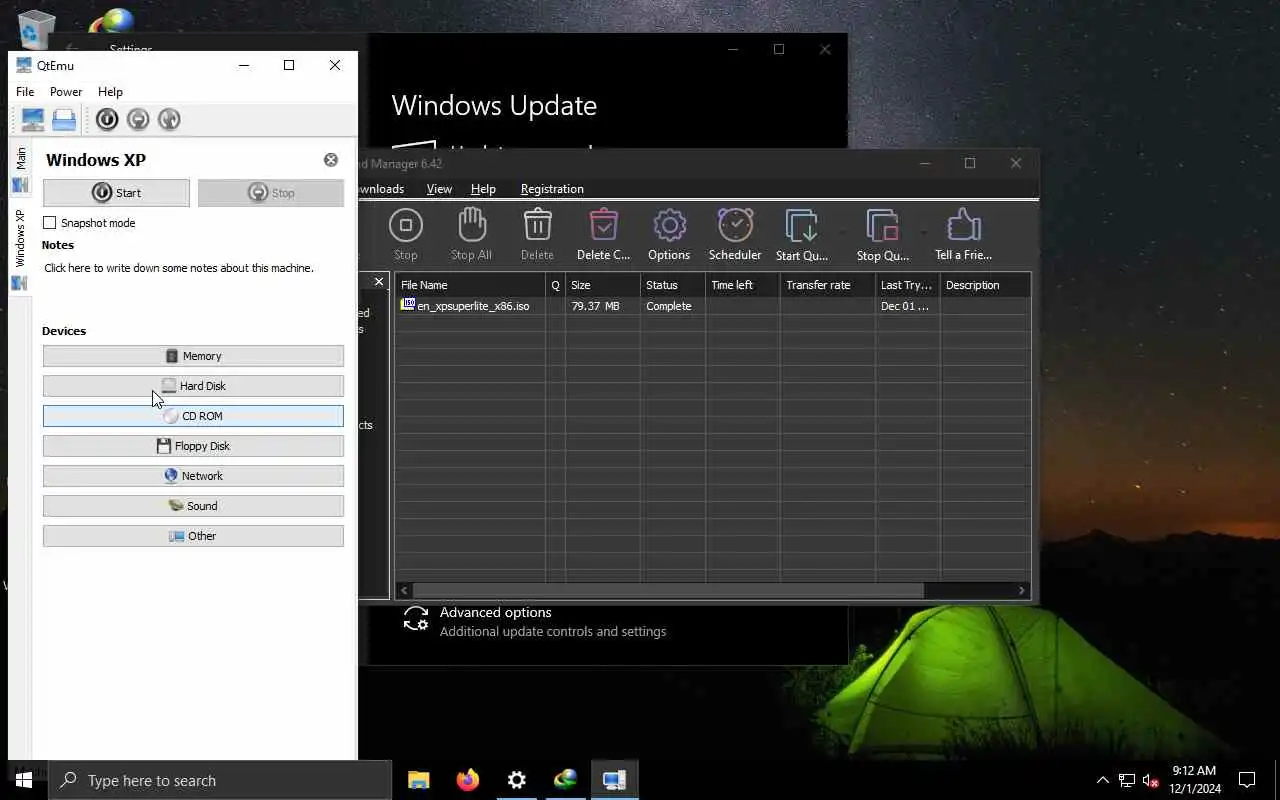Click the stop machine icon in QtEmu toolbar

tap(138, 120)
